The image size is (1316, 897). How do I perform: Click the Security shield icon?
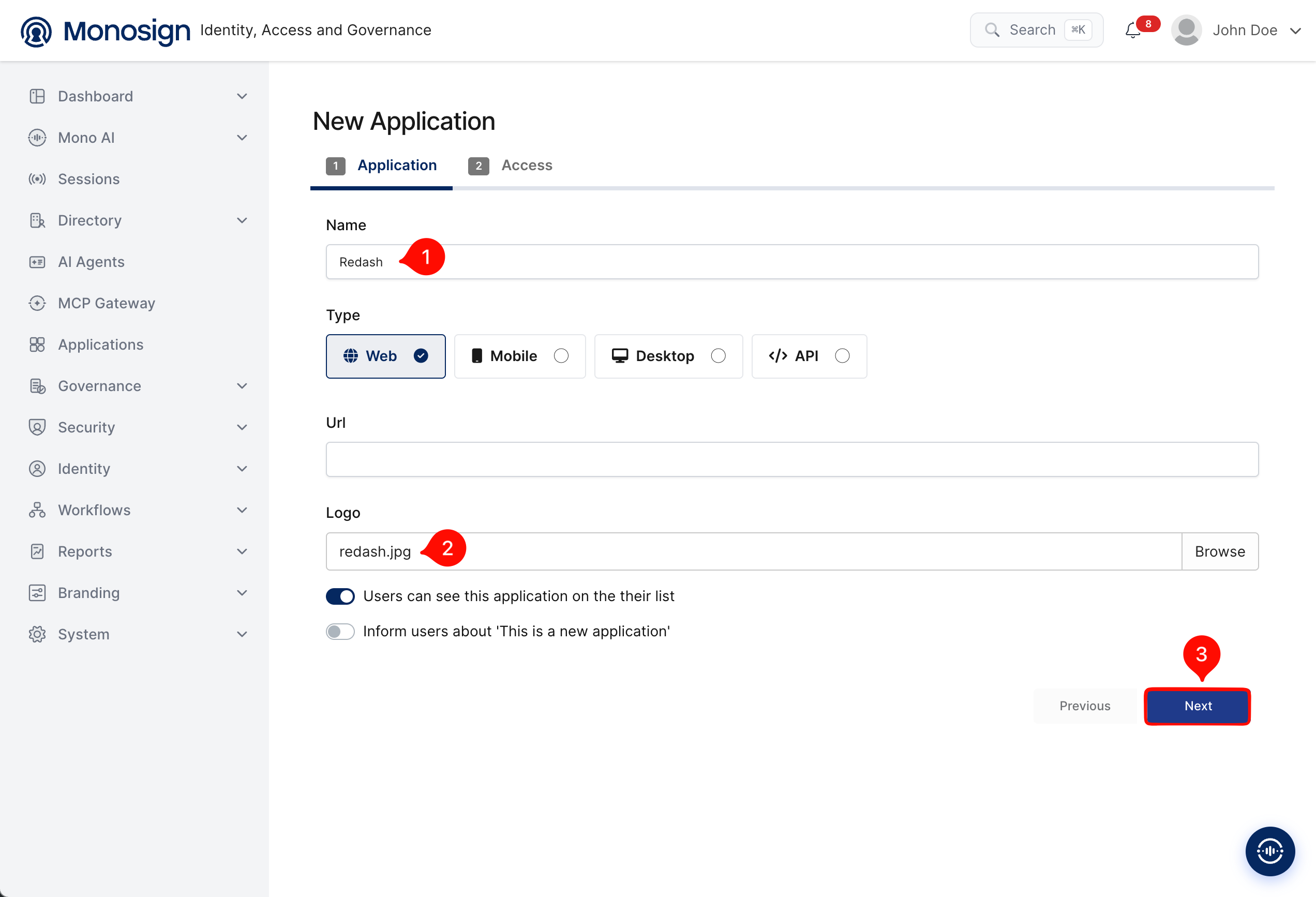tap(37, 427)
